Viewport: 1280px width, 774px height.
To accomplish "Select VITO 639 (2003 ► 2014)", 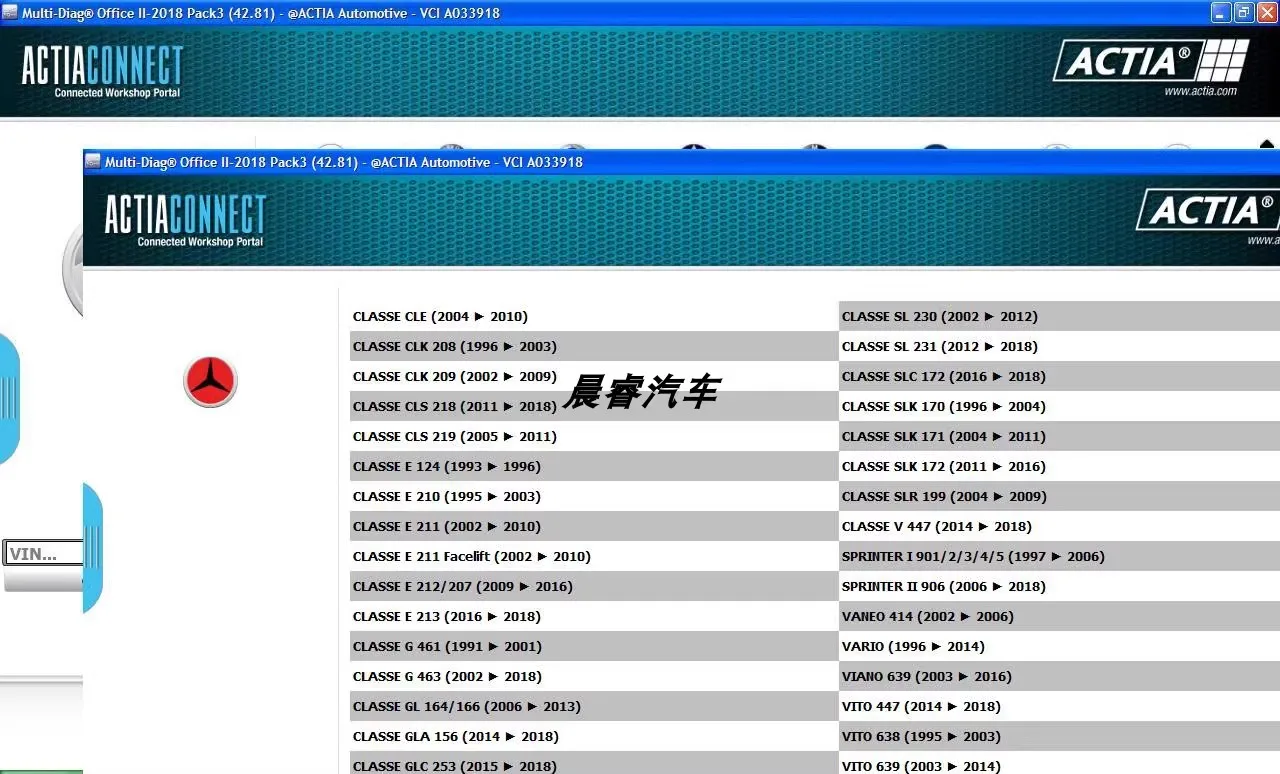I will 1059,763.
